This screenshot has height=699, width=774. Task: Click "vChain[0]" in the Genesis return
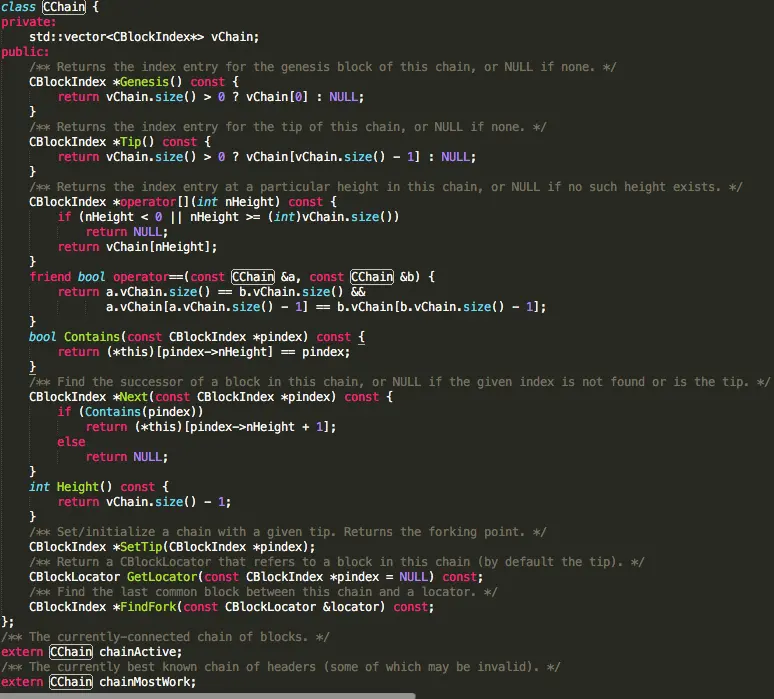[x=277, y=97]
